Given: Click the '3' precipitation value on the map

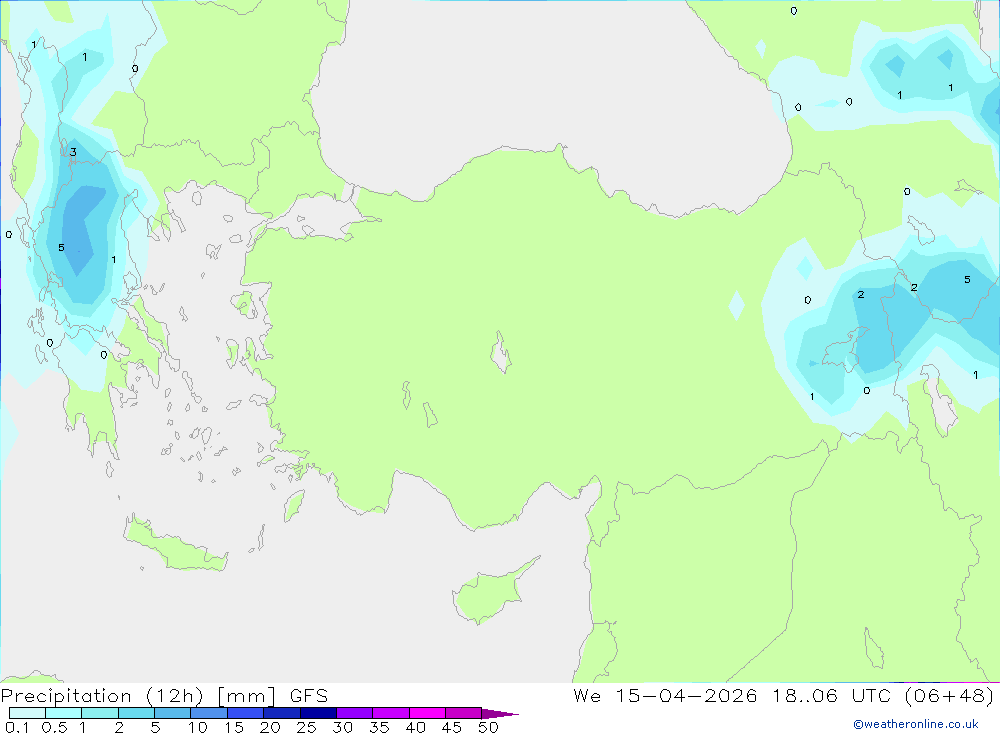Looking at the screenshot, I should coord(73,152).
